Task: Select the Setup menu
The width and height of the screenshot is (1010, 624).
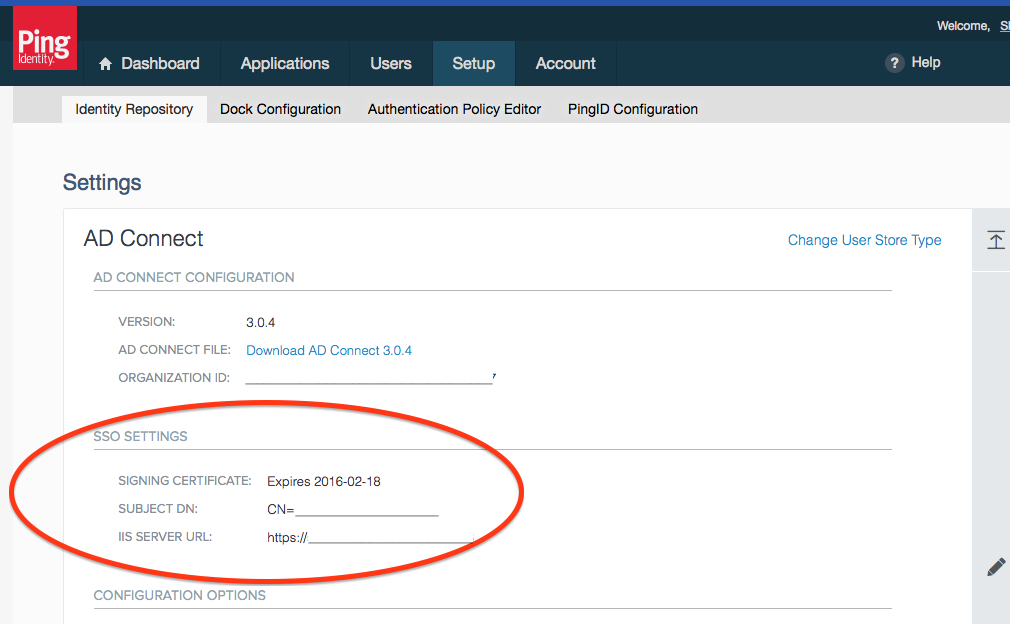Action: [x=473, y=64]
